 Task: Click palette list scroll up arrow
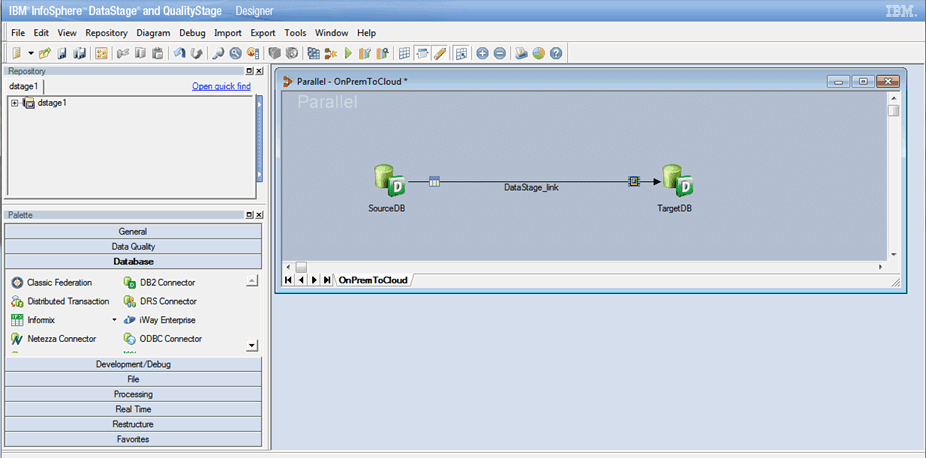coord(252,280)
